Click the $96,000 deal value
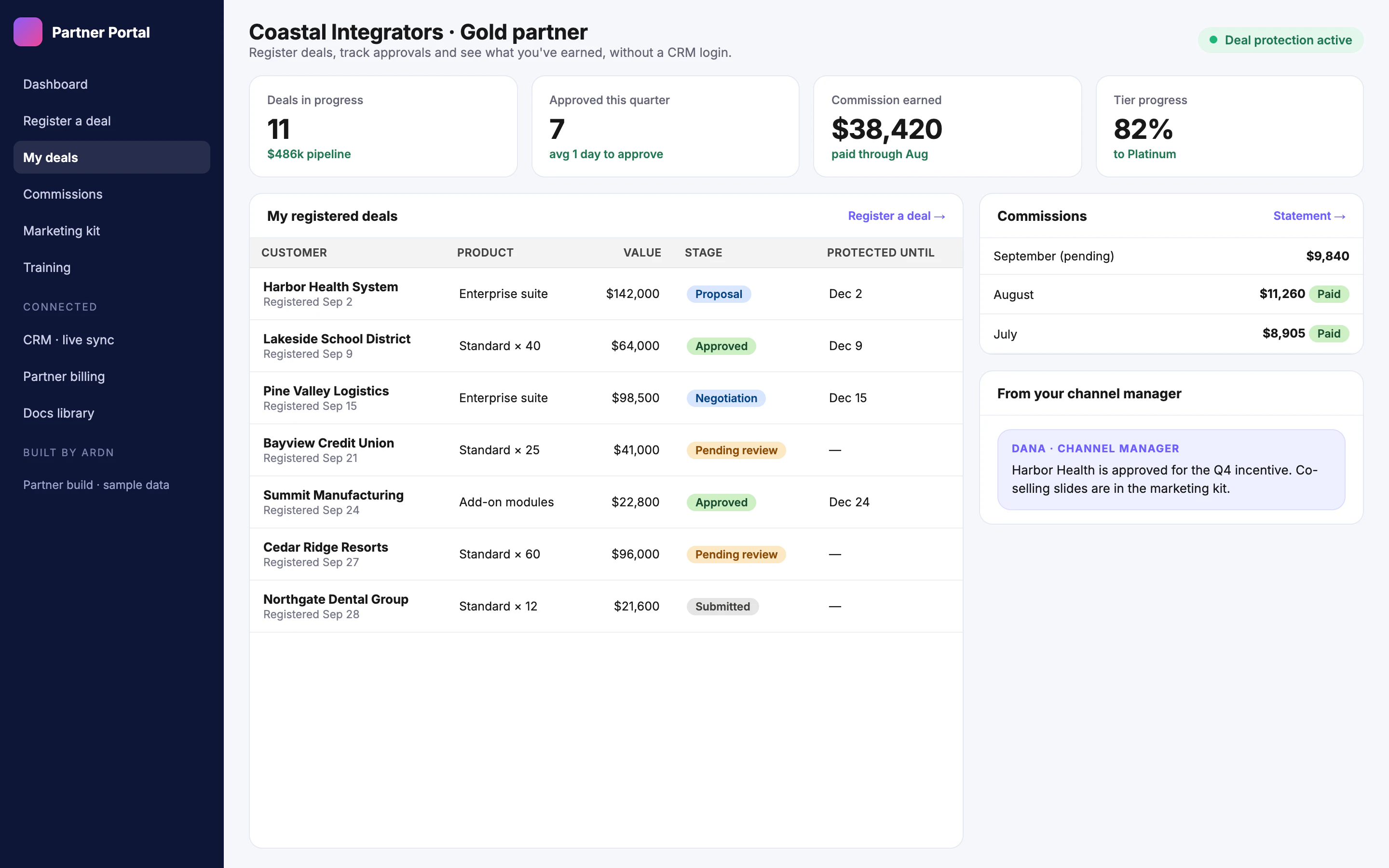 pyautogui.click(x=635, y=554)
